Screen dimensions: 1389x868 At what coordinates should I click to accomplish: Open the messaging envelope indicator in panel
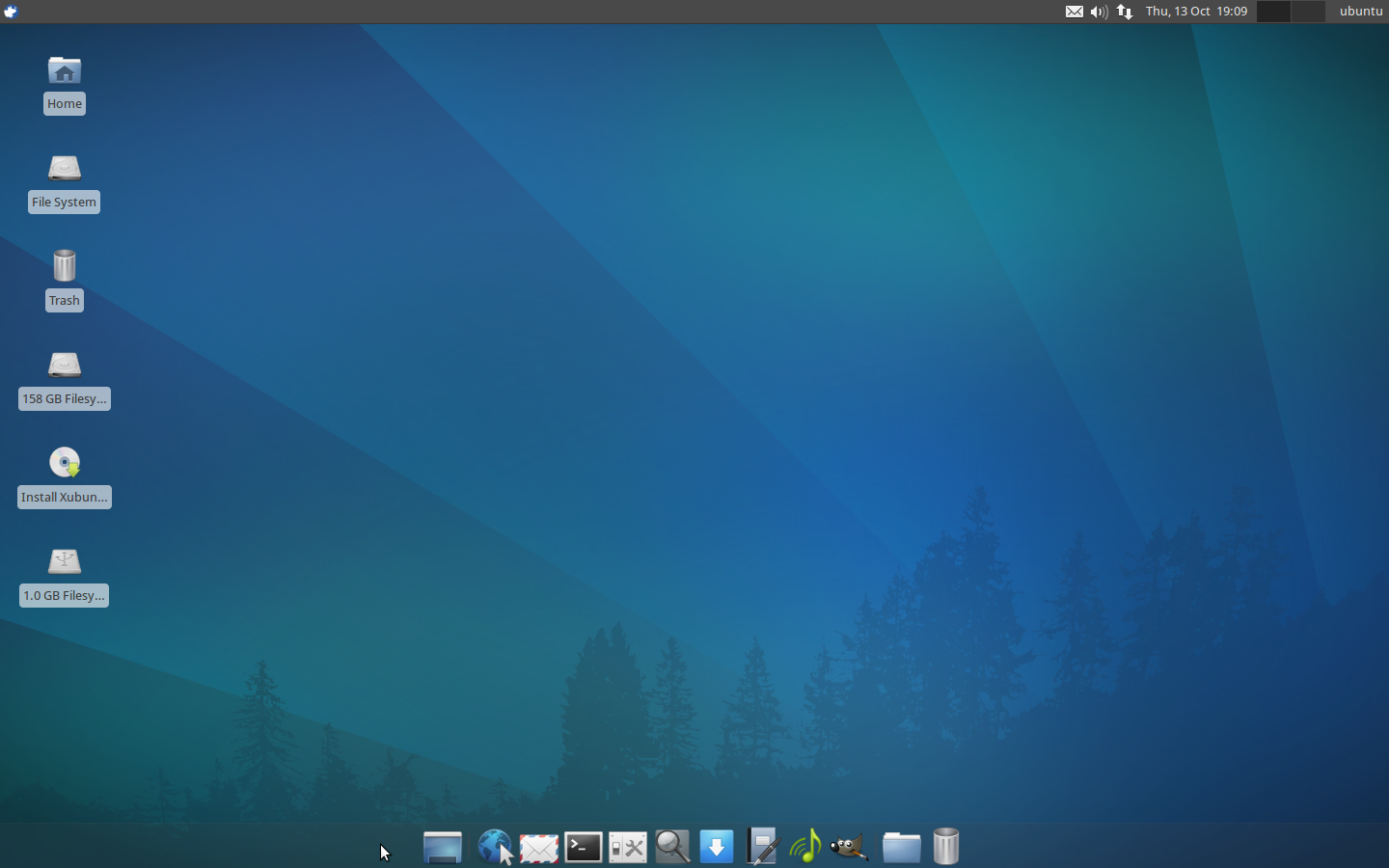(1074, 12)
